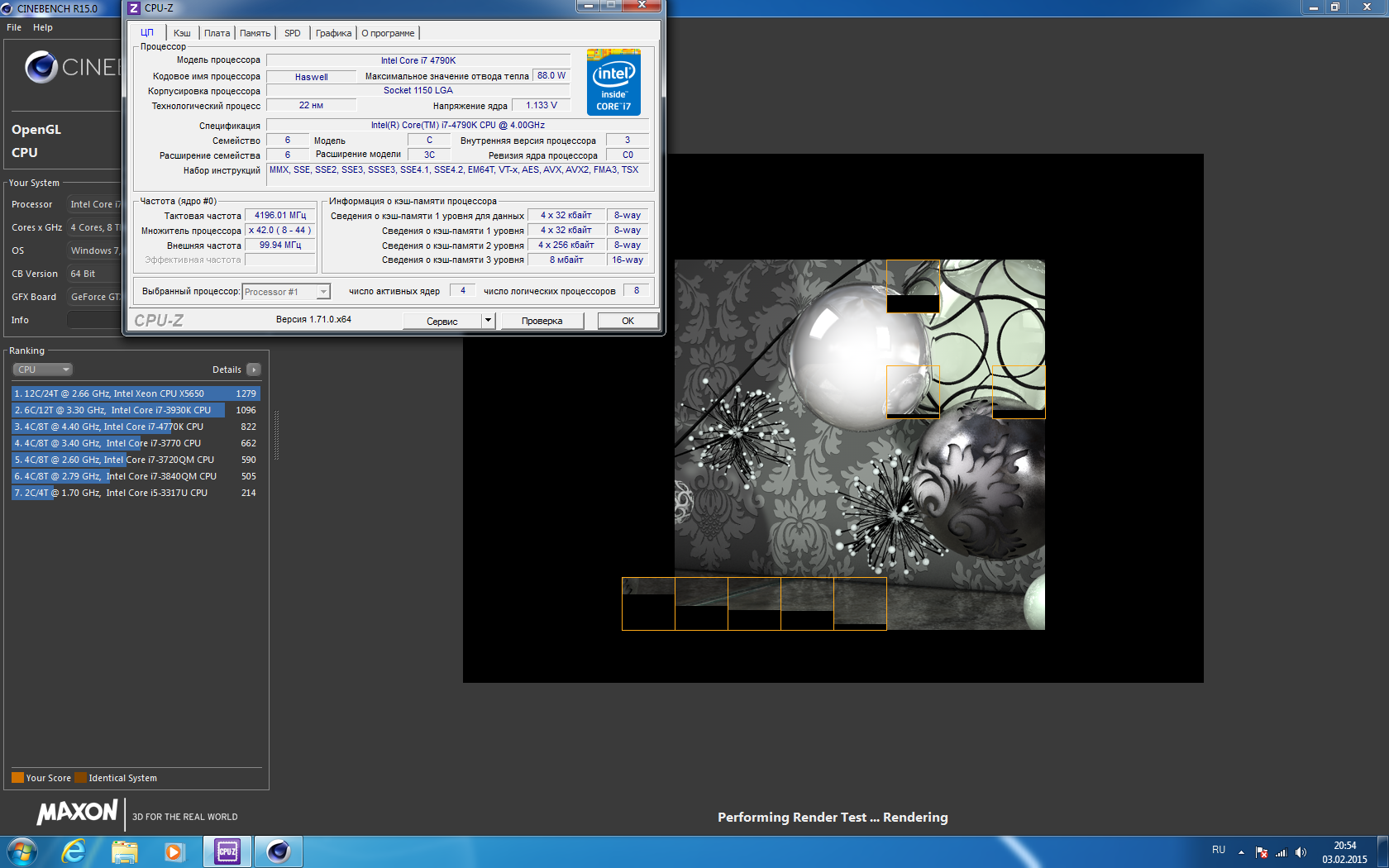This screenshot has height=868, width=1389.
Task: Click the Info input field
Action: pyautogui.click(x=93, y=320)
